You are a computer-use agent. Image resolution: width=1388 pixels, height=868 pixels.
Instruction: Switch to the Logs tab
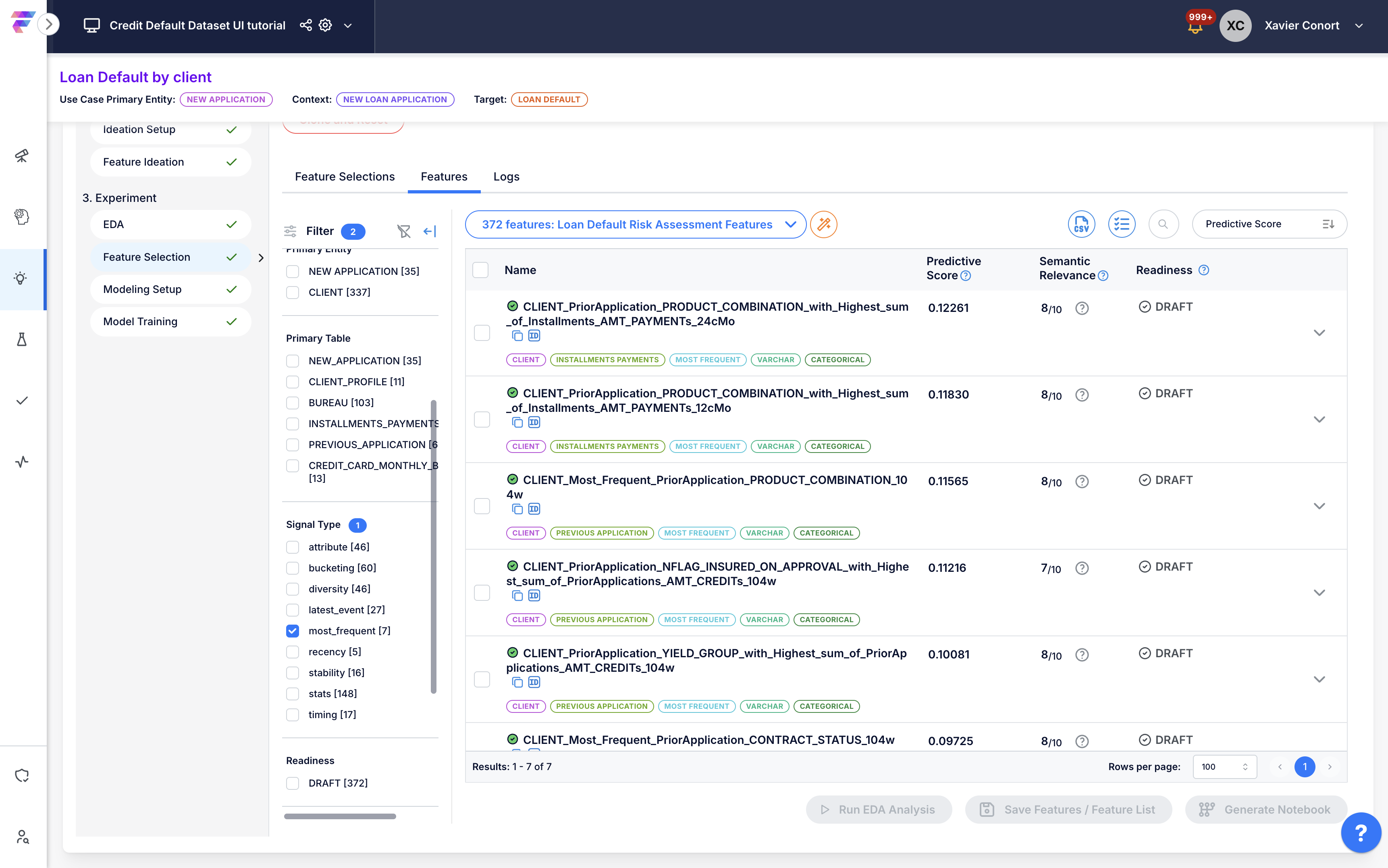506,177
